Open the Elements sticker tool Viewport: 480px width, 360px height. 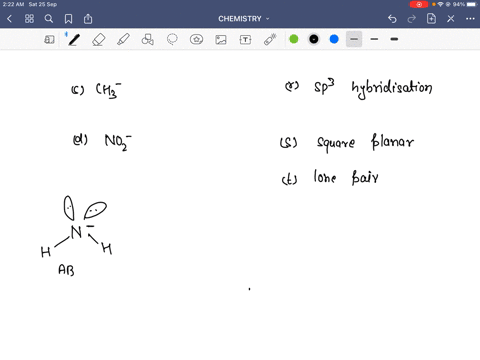pyautogui.click(x=196, y=39)
